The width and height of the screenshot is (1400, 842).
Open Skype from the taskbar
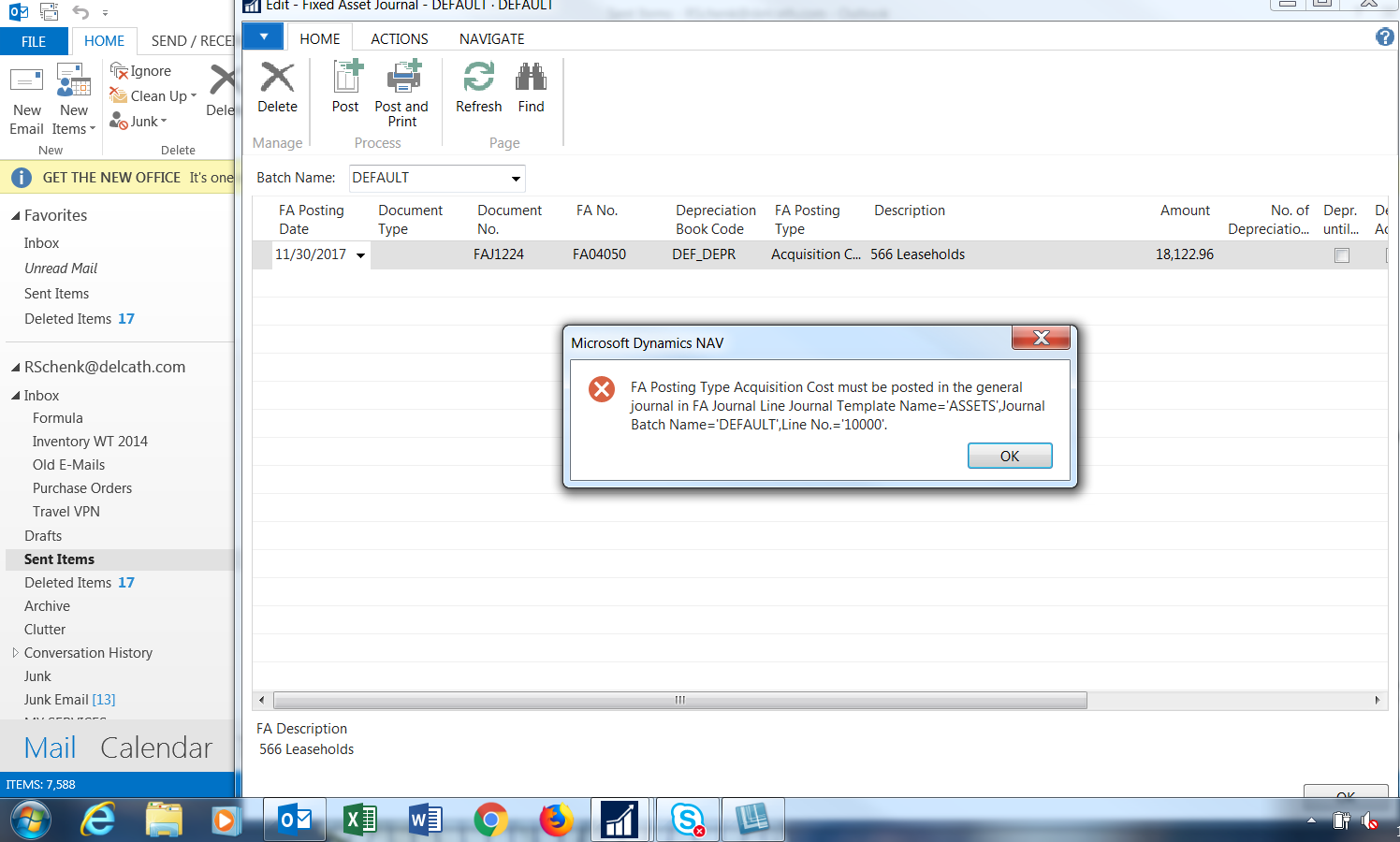(x=688, y=820)
